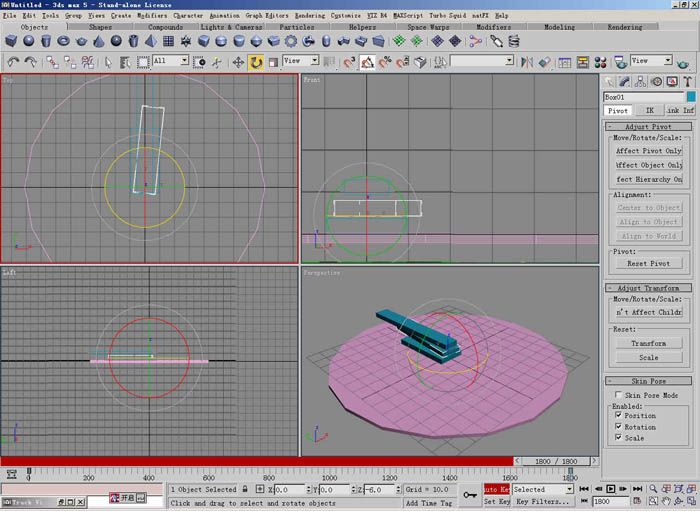This screenshot has height=511, width=700.
Task: Toggle the 3D Snap magnet button
Action: 349,62
